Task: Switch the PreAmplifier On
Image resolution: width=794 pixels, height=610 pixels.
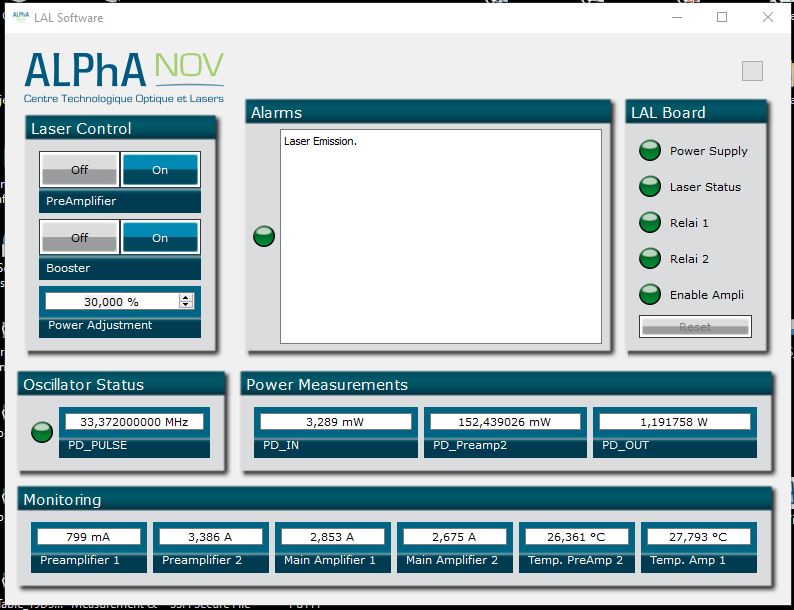Action: pos(160,170)
